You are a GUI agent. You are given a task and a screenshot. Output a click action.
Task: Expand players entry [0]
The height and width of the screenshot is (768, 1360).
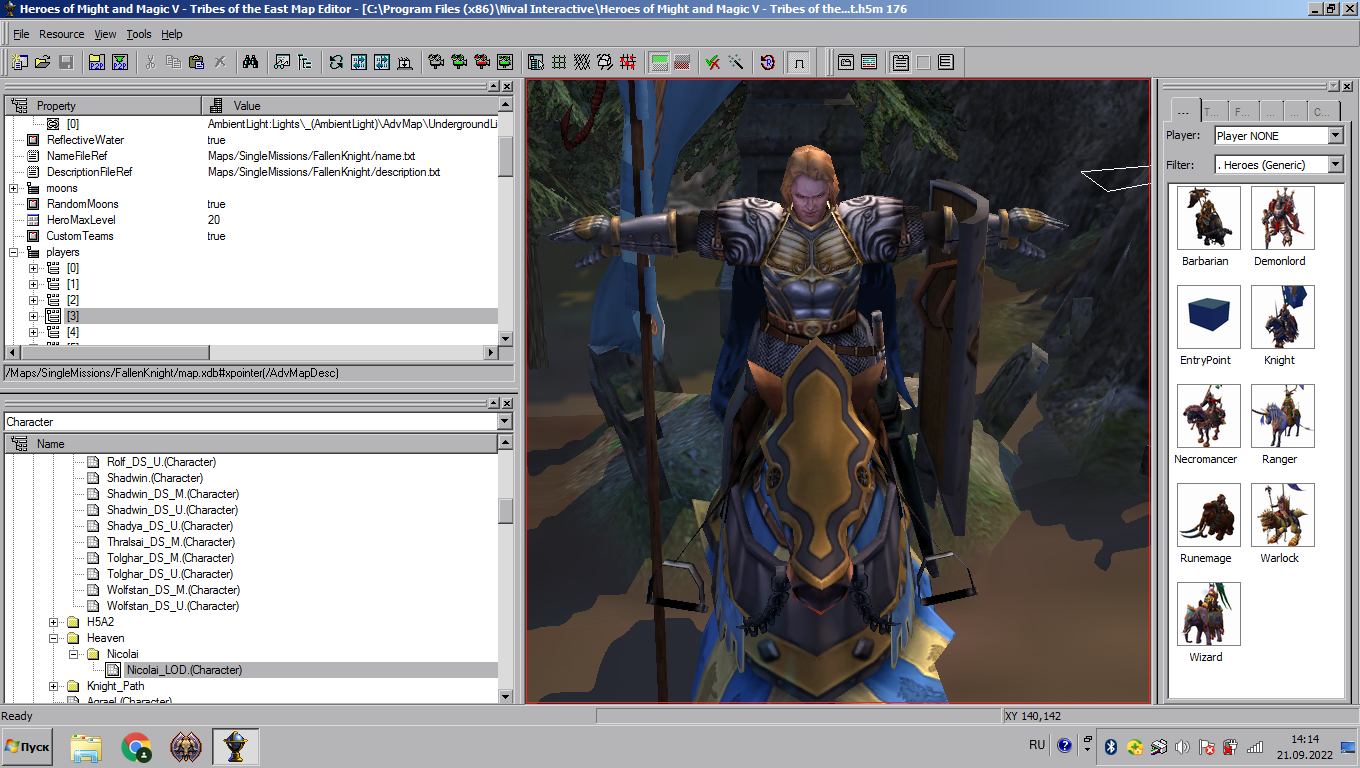tap(34, 268)
